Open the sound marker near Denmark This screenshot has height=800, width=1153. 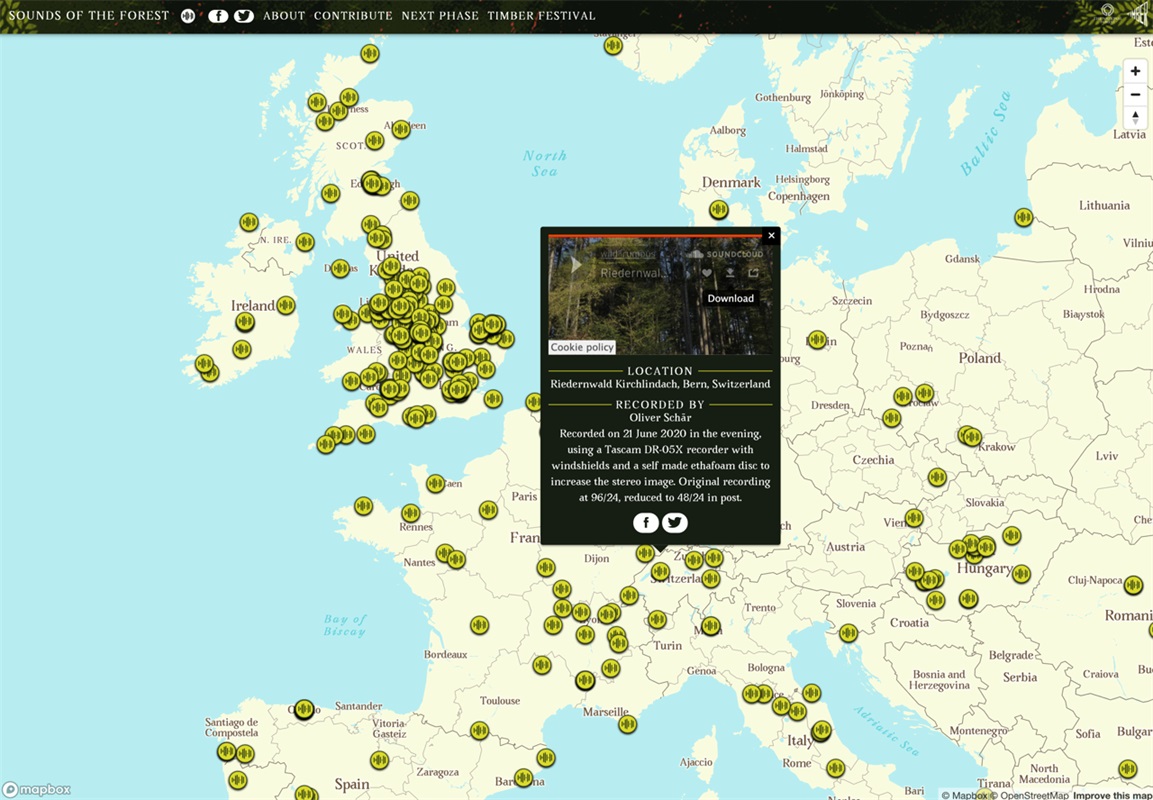point(719,210)
